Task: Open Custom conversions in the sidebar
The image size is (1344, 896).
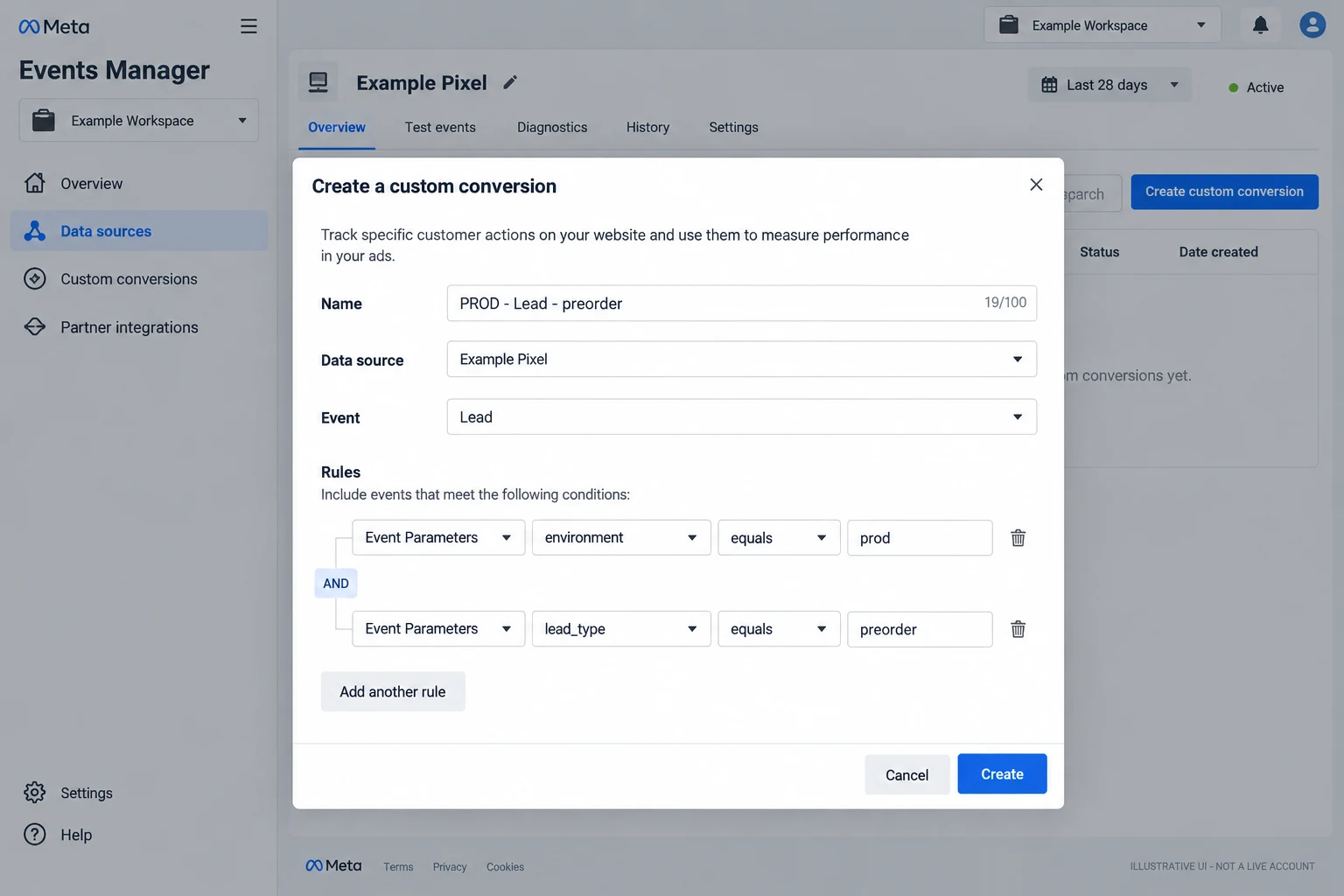Action: (139, 279)
